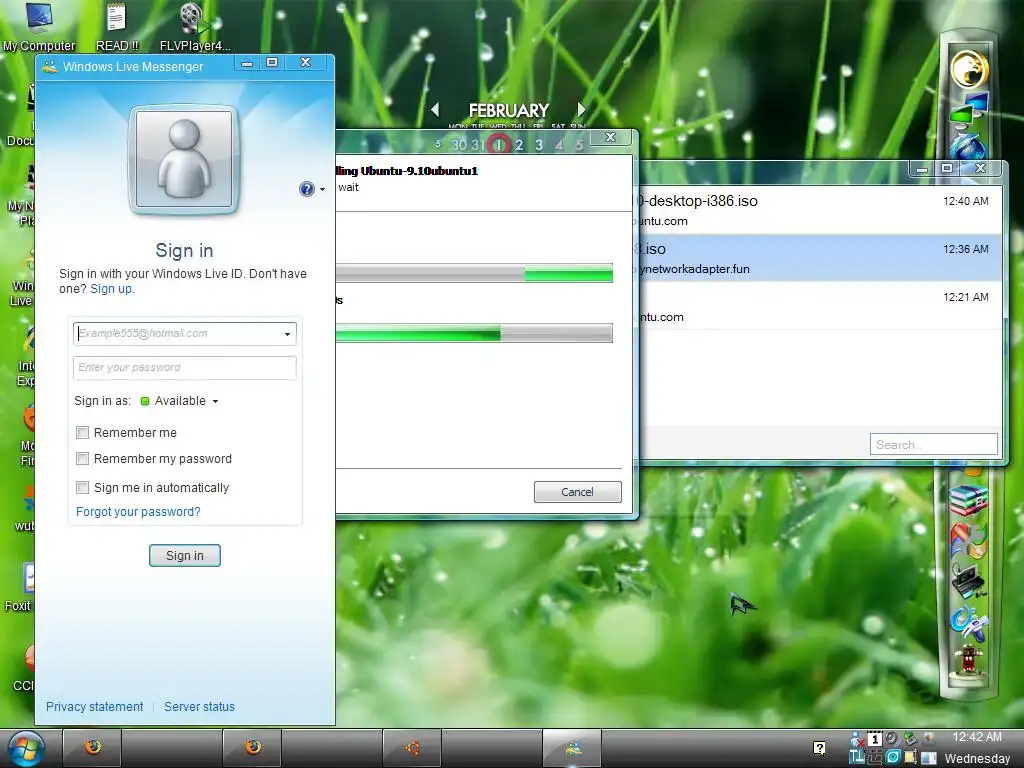Click the upper installer progress bar
This screenshot has width=1024, height=768.
click(x=474, y=272)
